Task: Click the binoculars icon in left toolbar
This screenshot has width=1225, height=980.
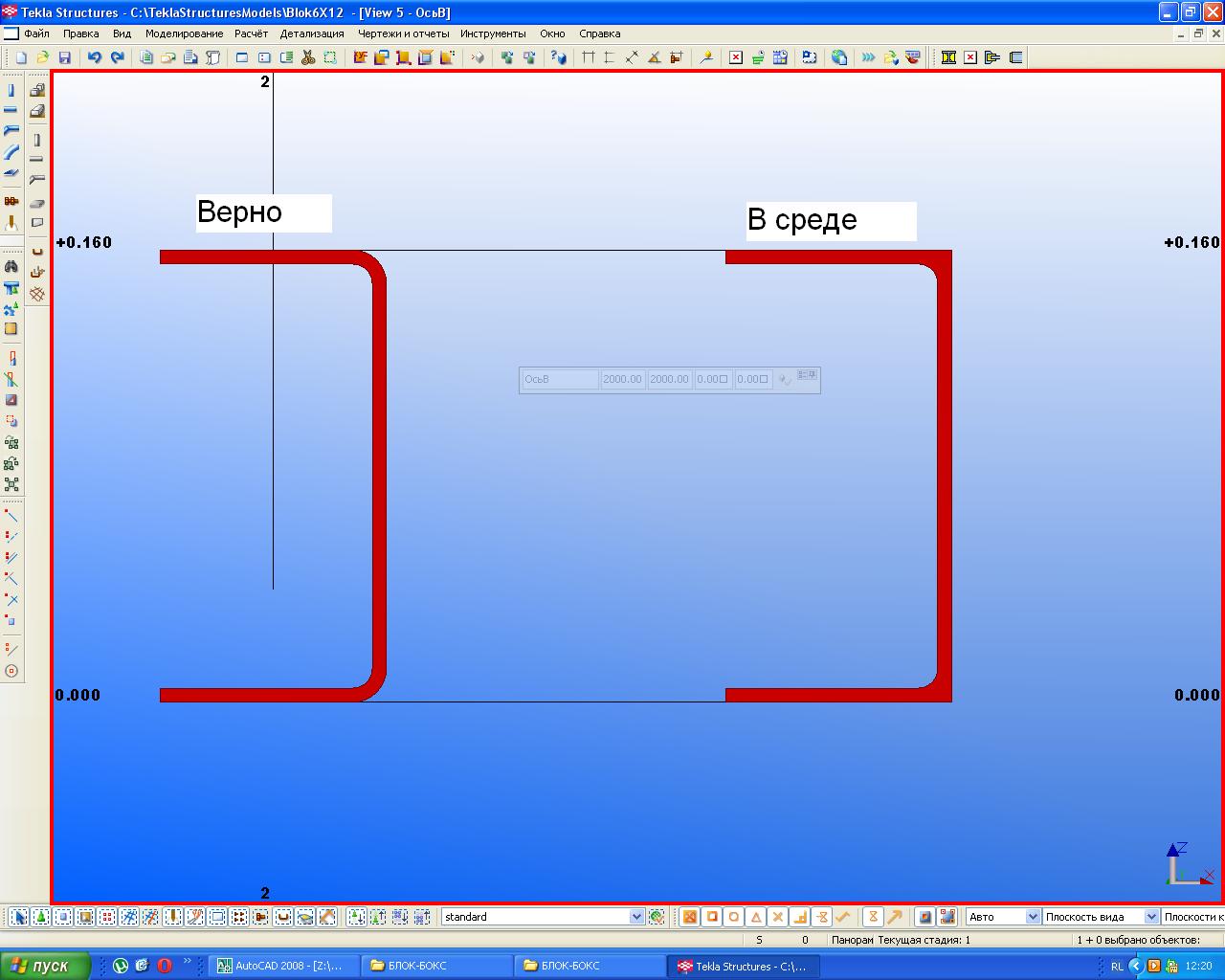Action: click(11, 266)
